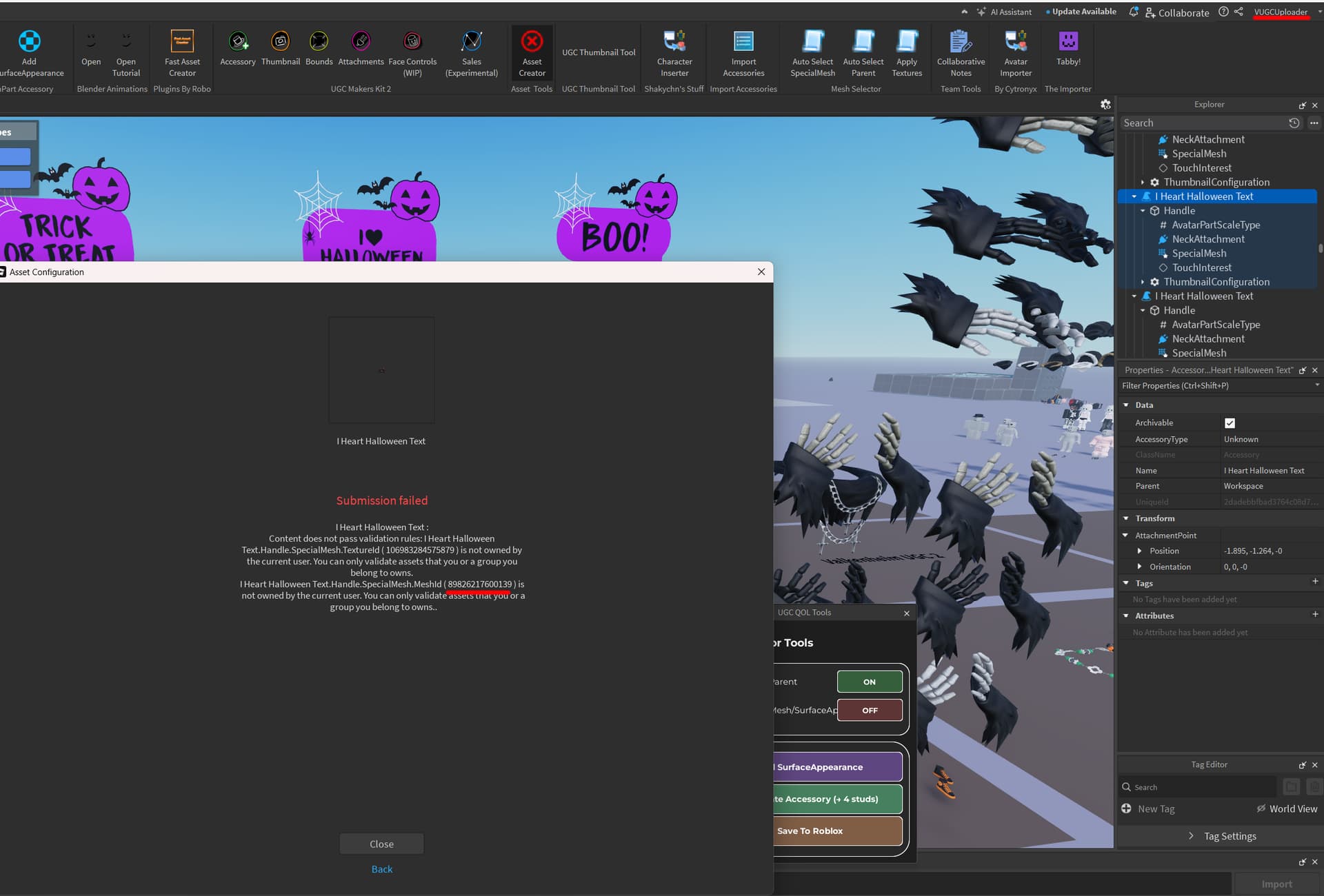Collapse the selected I Heart Halloween Text item
The width and height of the screenshot is (1324, 896).
pyautogui.click(x=1134, y=196)
